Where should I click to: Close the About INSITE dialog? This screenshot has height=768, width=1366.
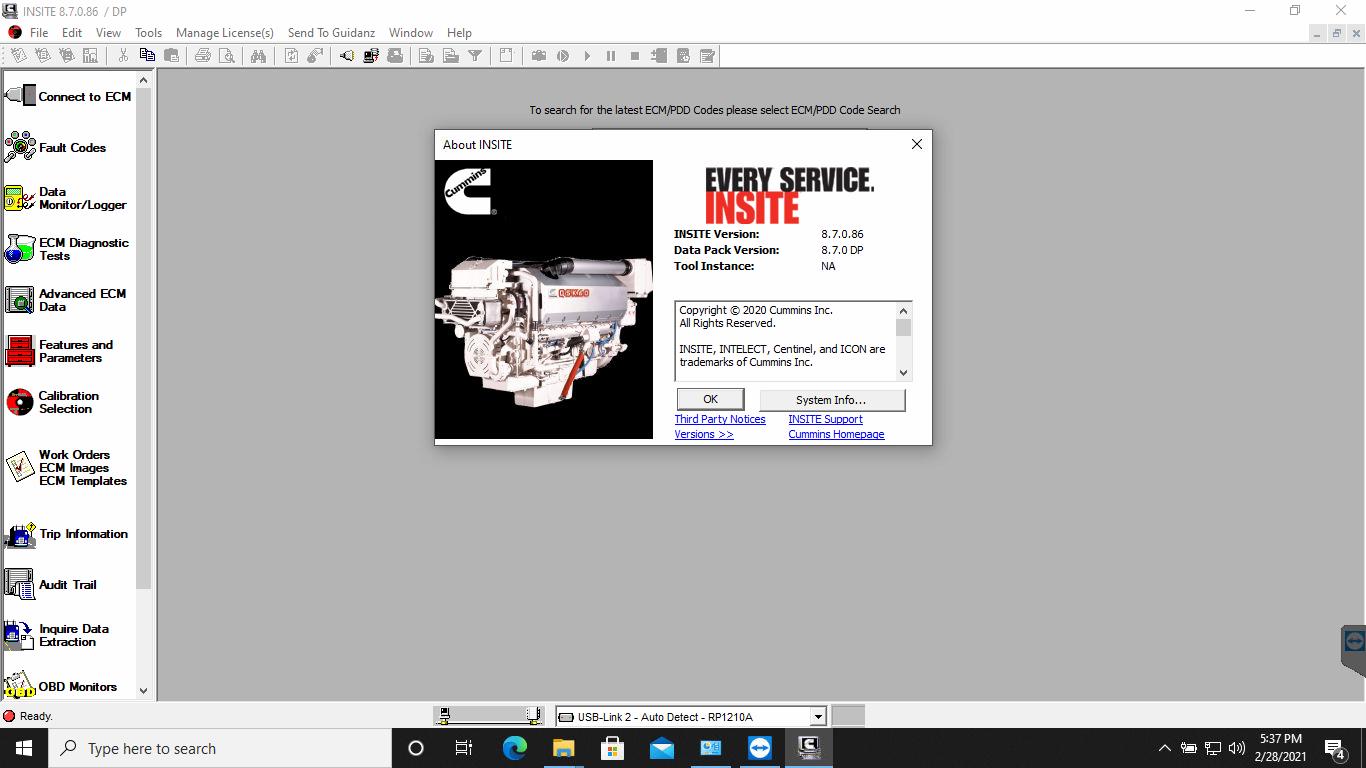[x=916, y=144]
